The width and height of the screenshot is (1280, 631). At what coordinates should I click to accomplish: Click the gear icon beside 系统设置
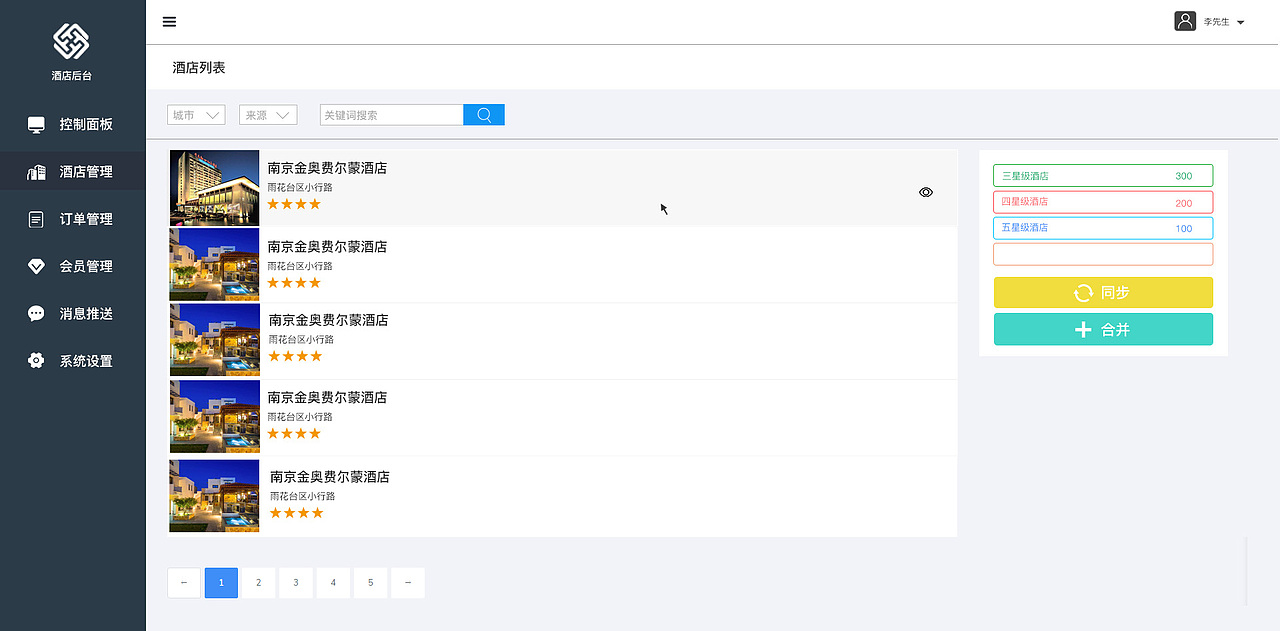36,361
